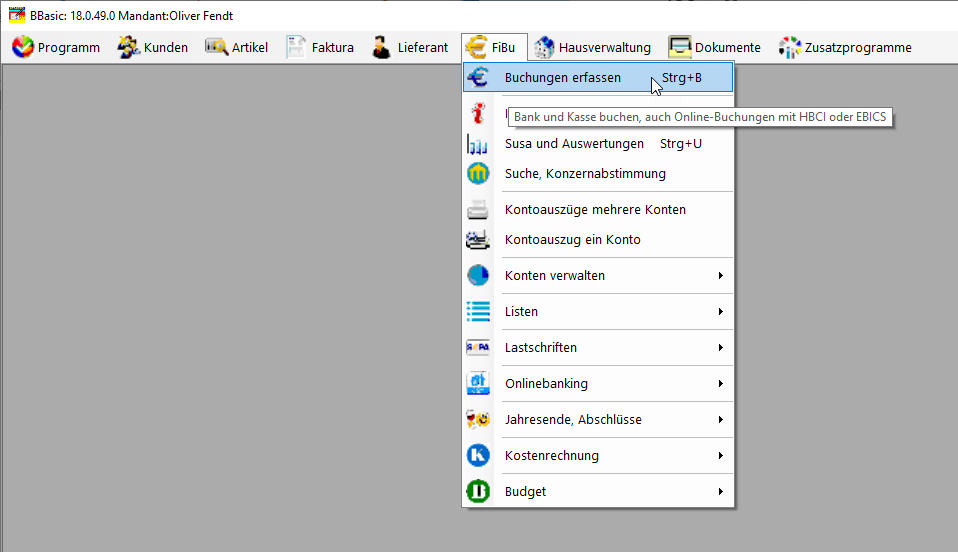This screenshot has height=552, width=958.
Task: Click title text BBasic: 18.0.49.0 Mandant:Oliver Fendt
Action: pyautogui.click(x=131, y=16)
